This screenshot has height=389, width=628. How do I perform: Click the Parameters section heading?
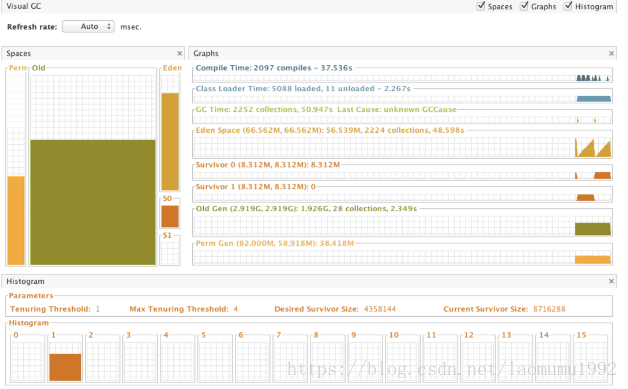point(31,296)
